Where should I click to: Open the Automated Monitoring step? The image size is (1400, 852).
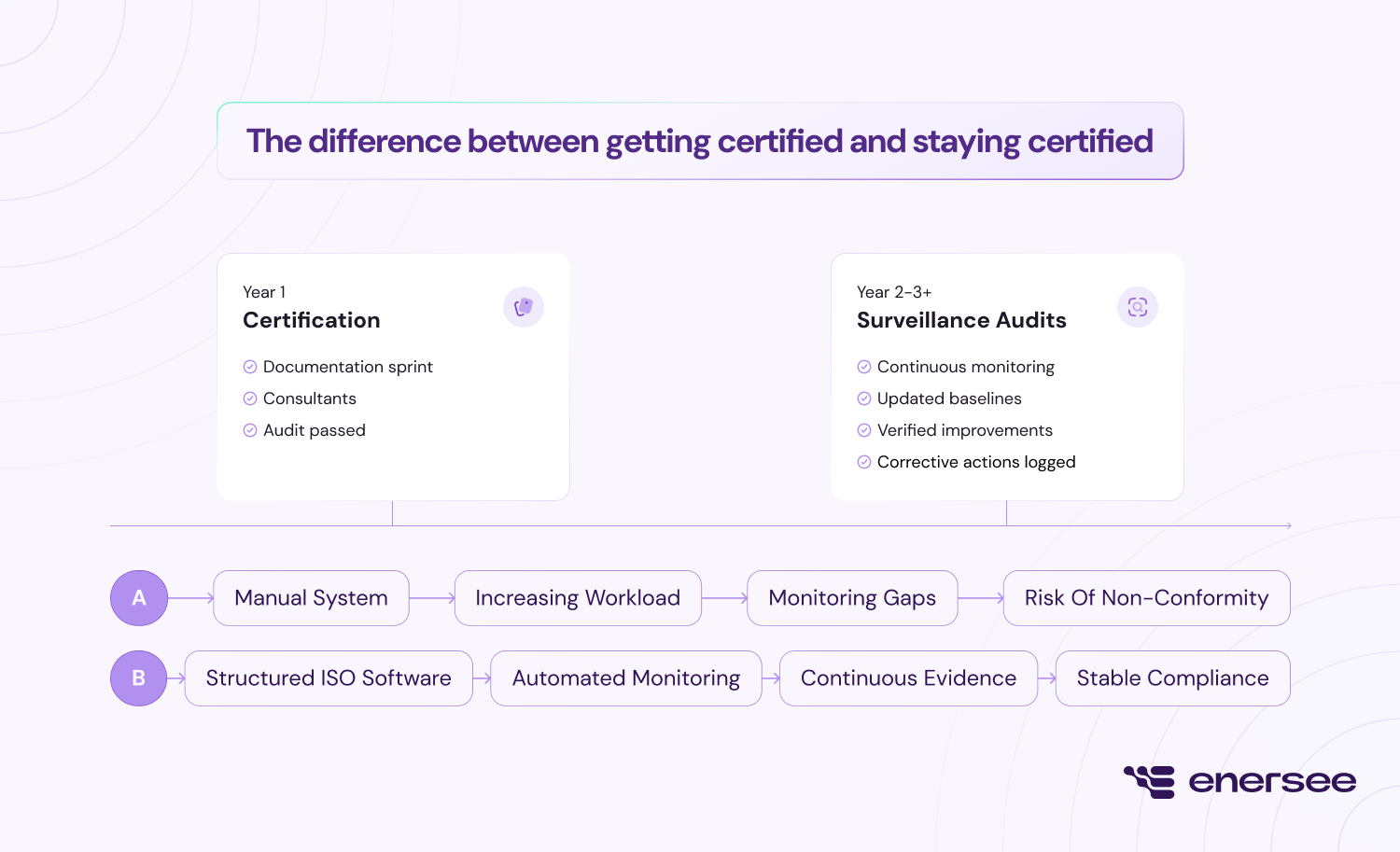coord(625,678)
